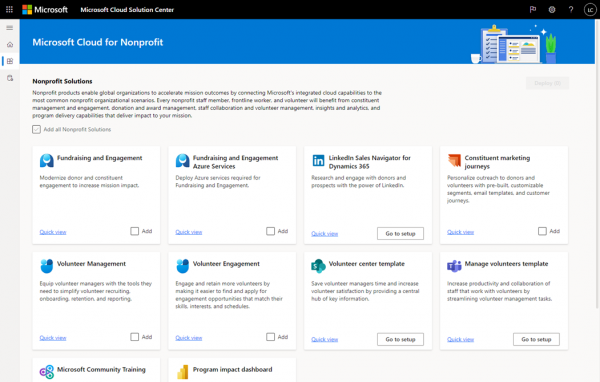Click the Program impact dashboard Power BI icon
The image size is (600, 382).
183,372
